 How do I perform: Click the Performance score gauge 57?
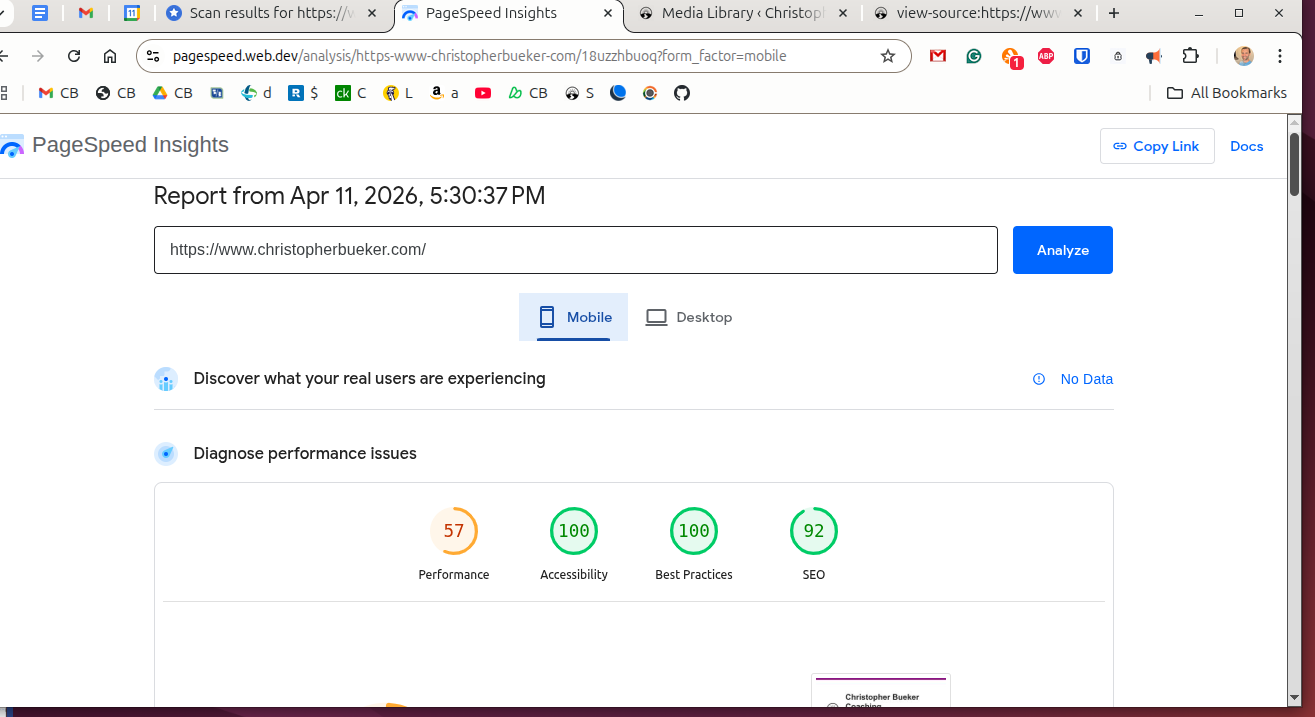[454, 531]
